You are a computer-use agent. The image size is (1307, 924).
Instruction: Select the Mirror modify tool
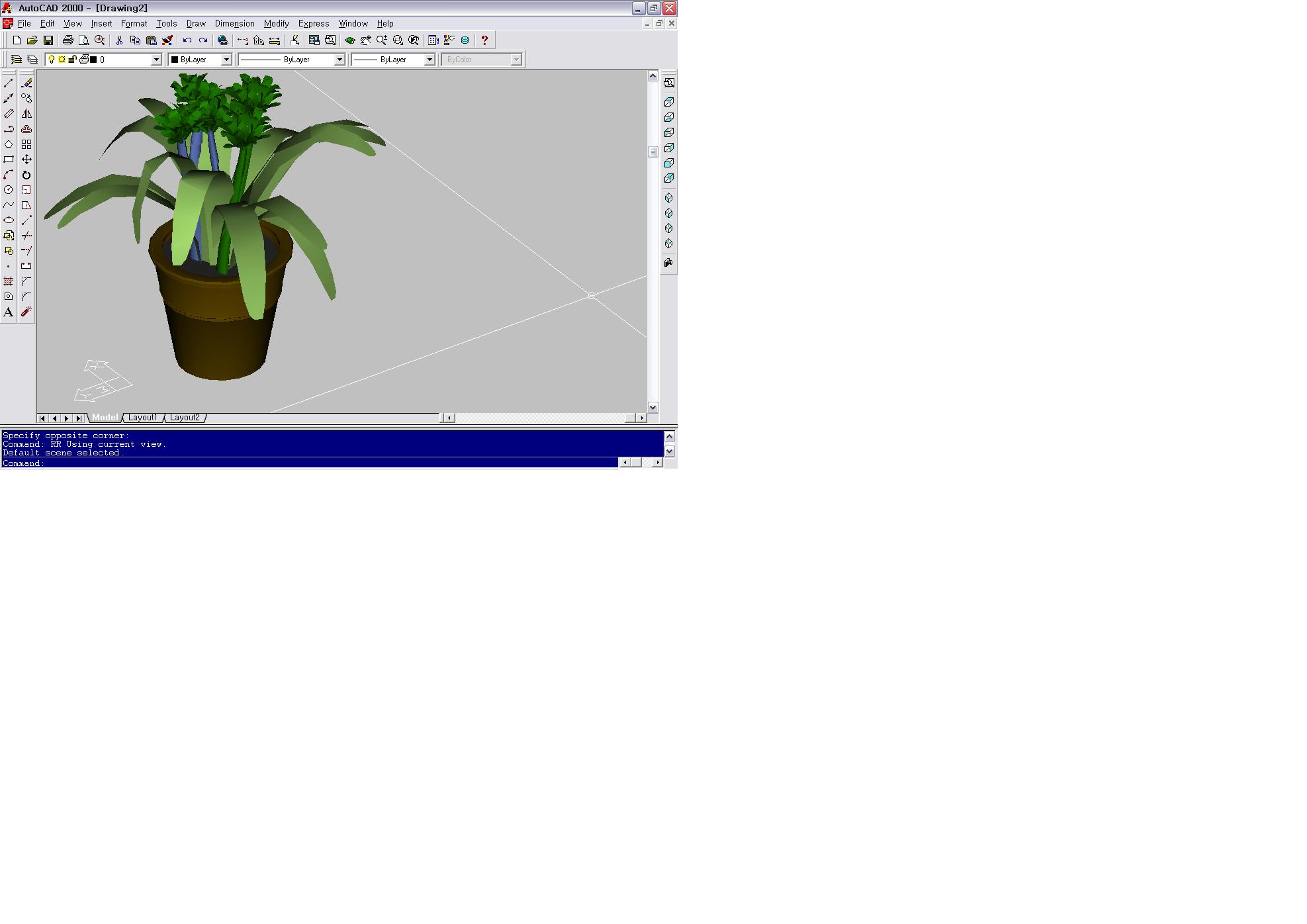[x=26, y=114]
